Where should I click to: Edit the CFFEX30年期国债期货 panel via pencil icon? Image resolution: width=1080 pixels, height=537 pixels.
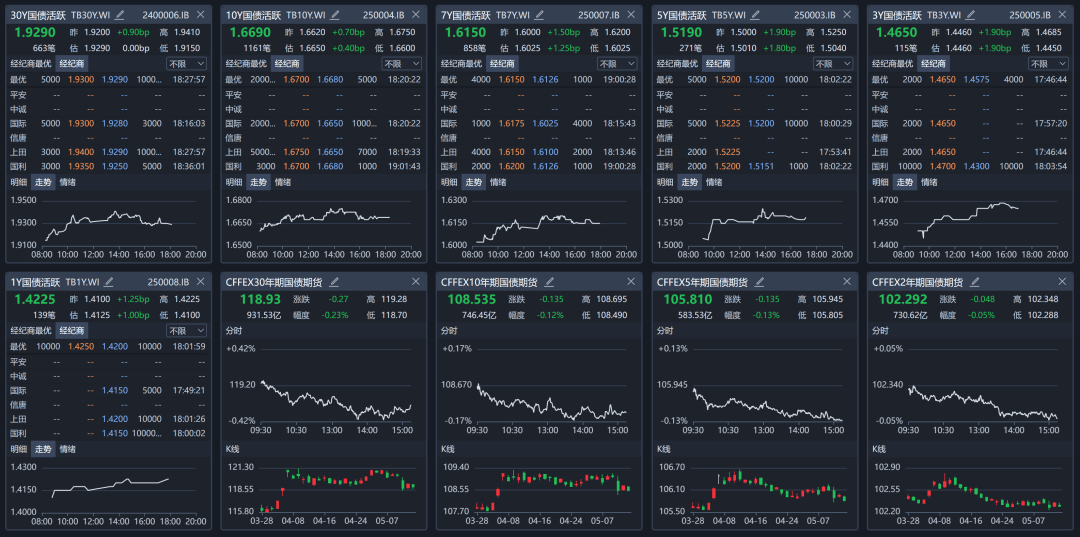[335, 282]
